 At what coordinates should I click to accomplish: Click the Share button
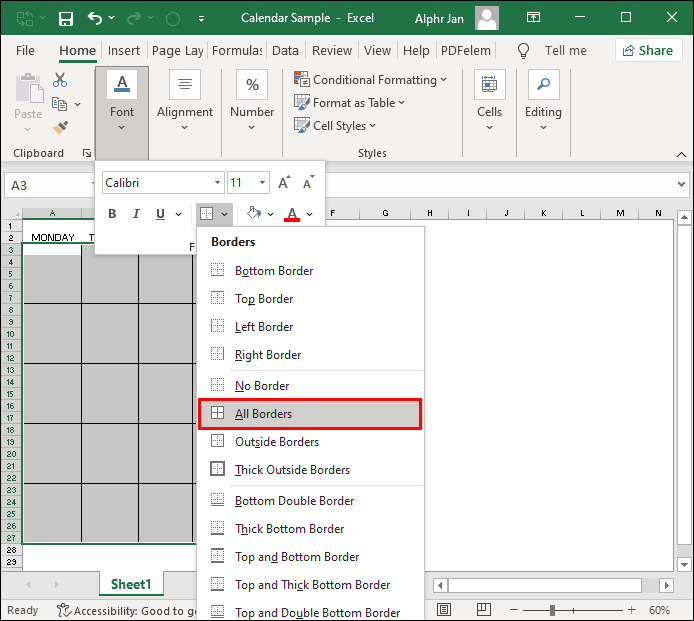click(x=647, y=51)
